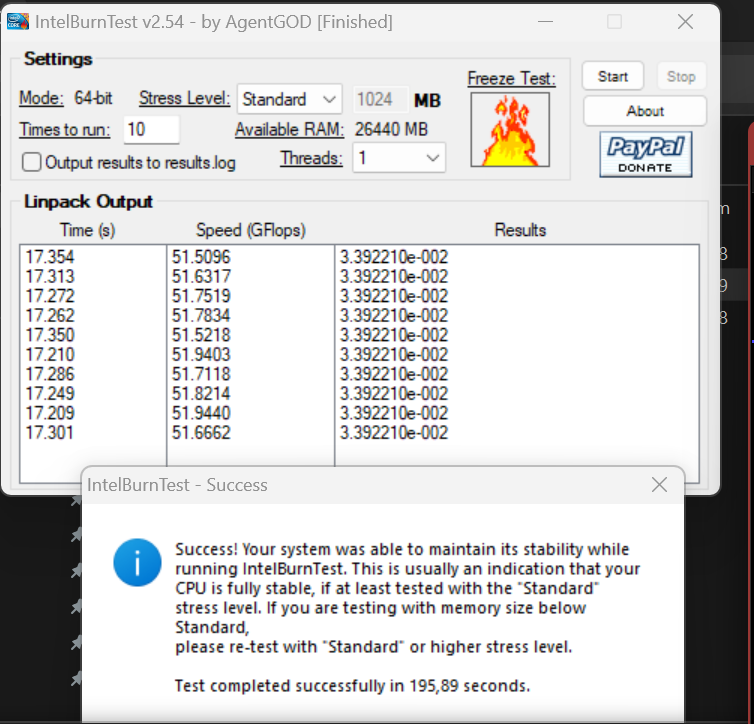Screen dimensions: 754x724
Task: Select time value 17.272
Action: point(50,296)
